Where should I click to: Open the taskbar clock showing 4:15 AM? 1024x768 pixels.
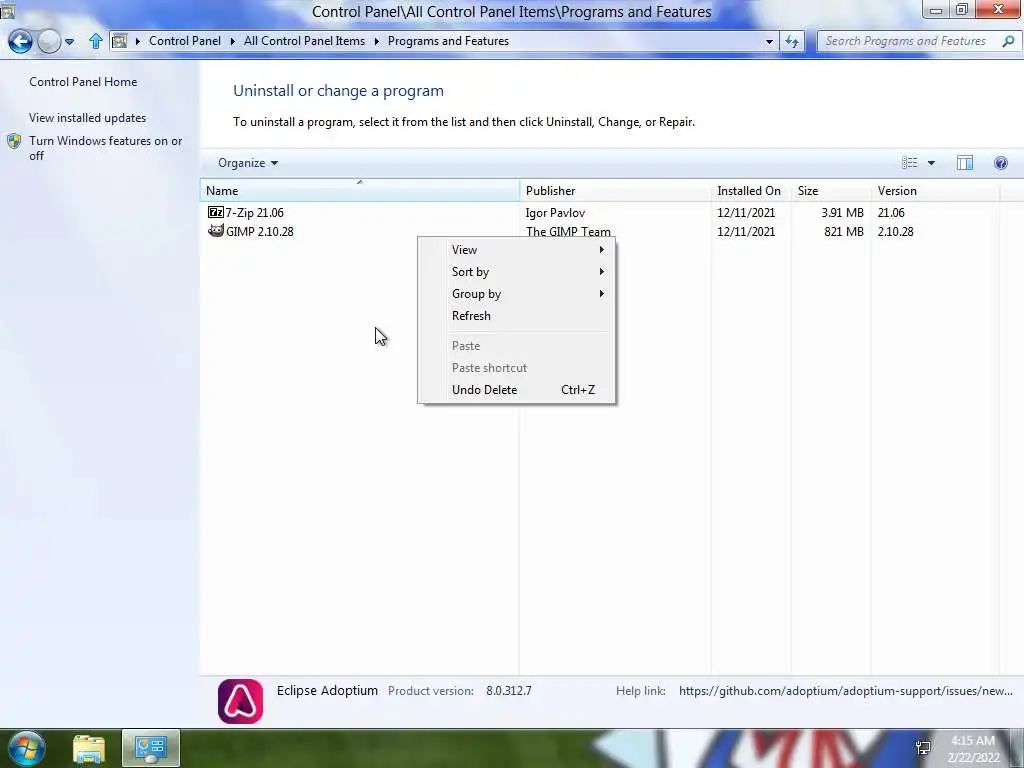(973, 749)
